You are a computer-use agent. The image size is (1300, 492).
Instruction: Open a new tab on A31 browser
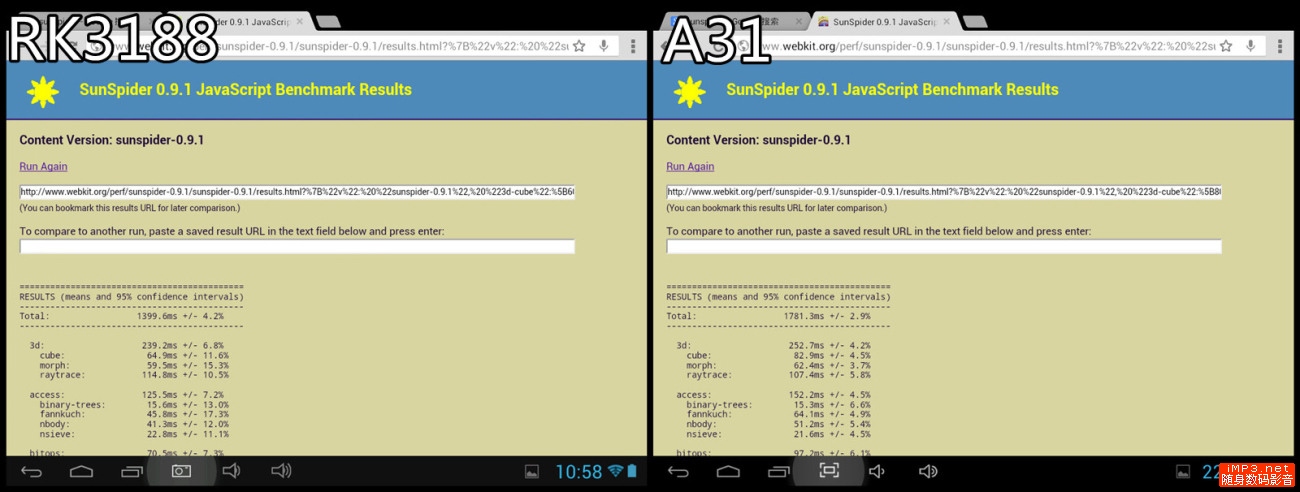pos(974,21)
